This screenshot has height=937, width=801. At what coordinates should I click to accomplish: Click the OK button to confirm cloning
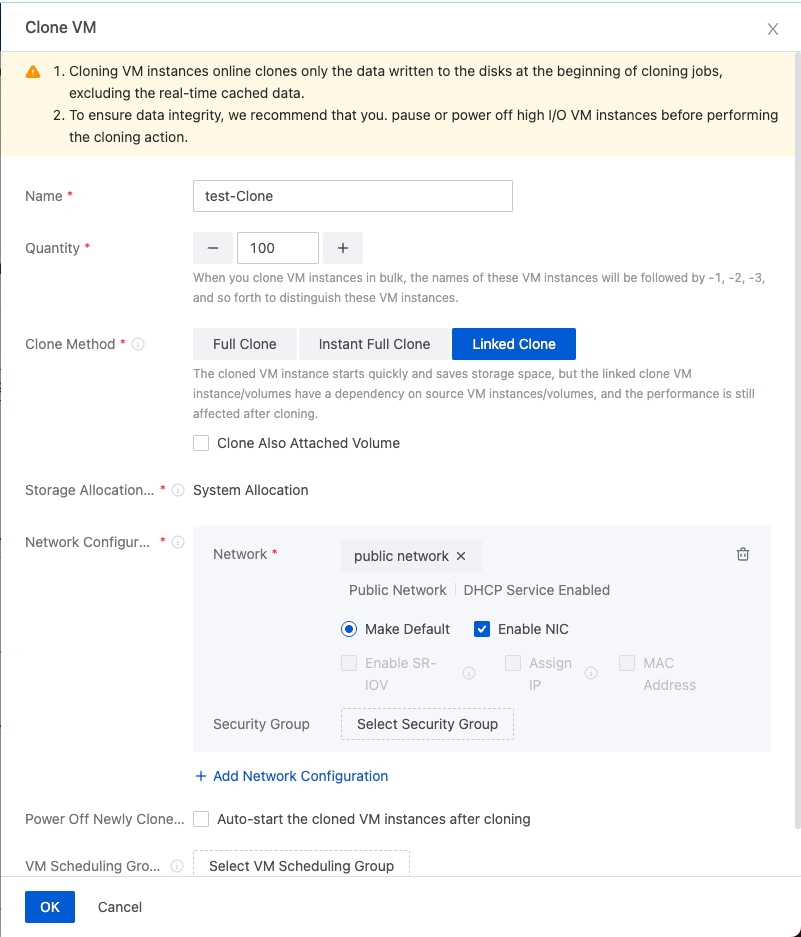50,907
